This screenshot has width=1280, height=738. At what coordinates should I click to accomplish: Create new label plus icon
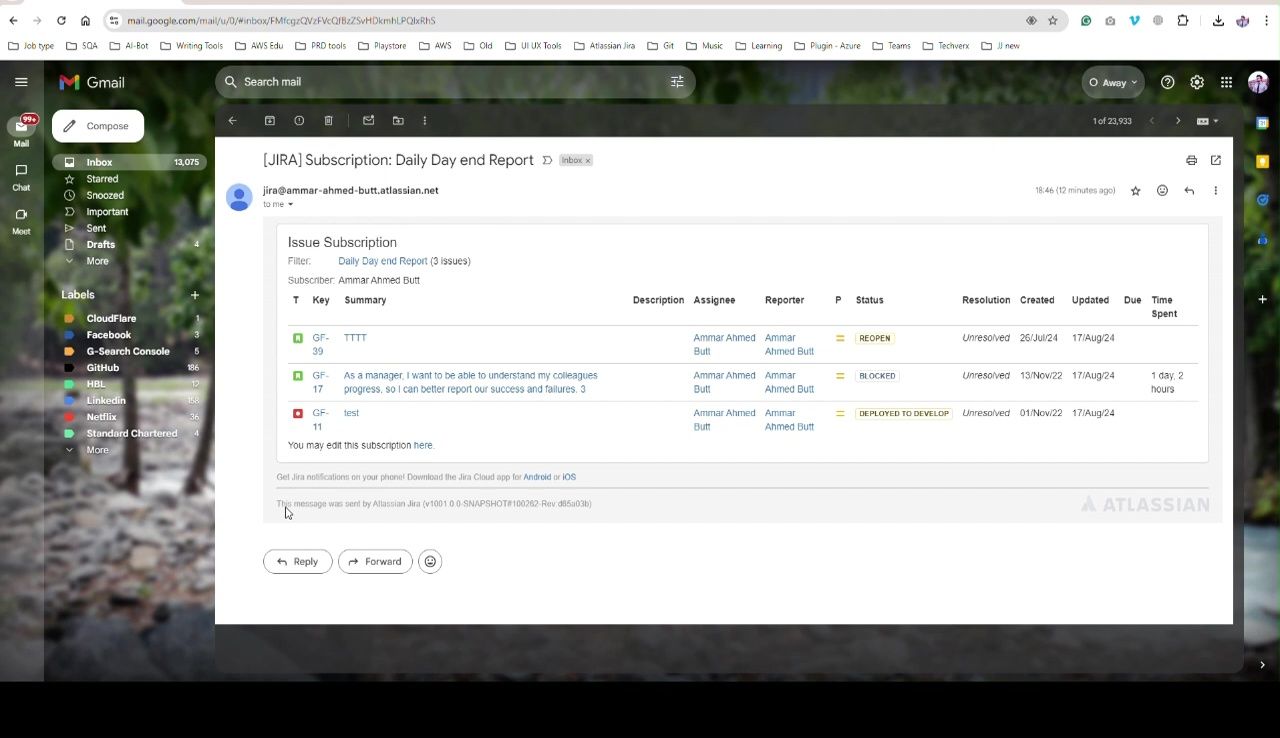(x=195, y=295)
